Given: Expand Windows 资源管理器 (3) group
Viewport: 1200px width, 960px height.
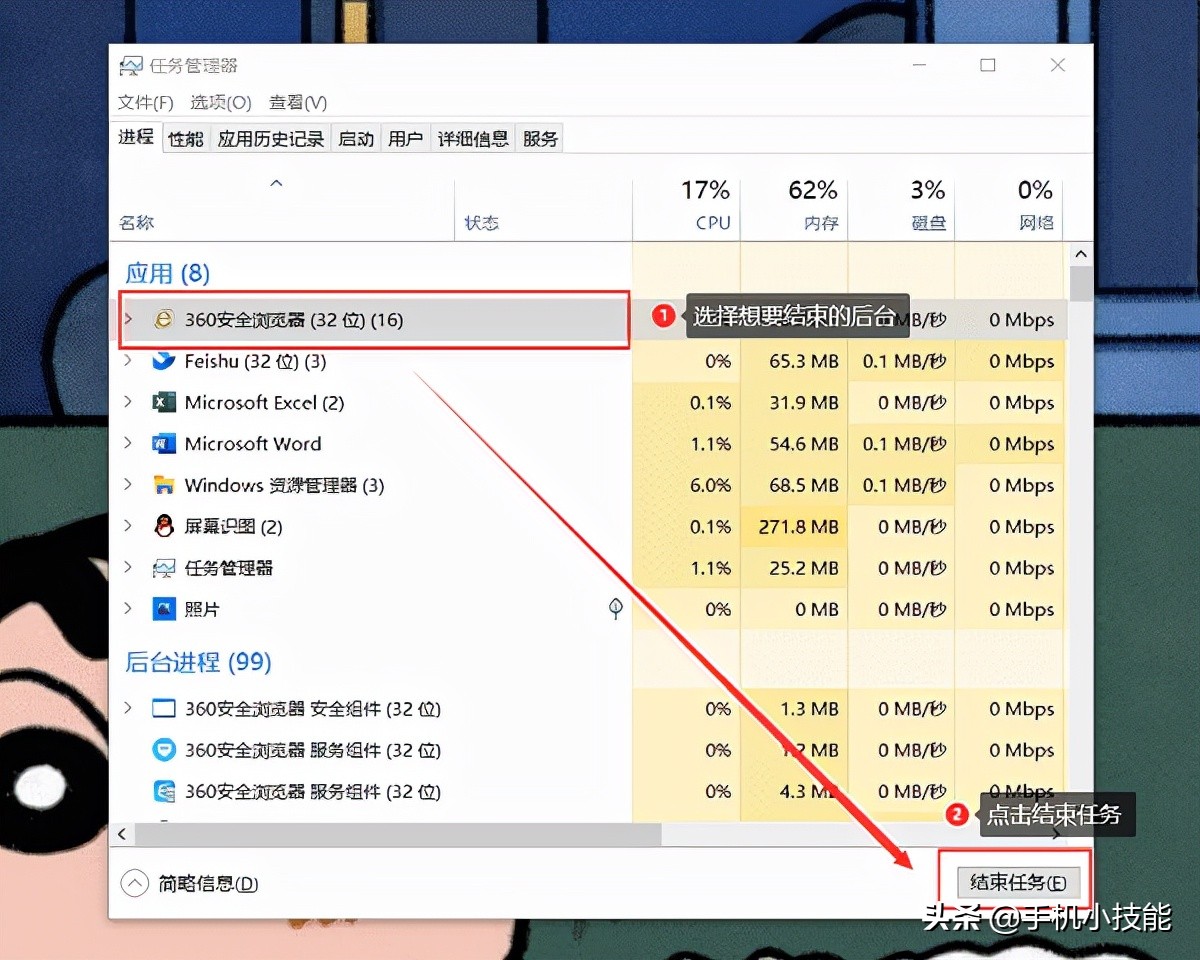Looking at the screenshot, I should 128,485.
